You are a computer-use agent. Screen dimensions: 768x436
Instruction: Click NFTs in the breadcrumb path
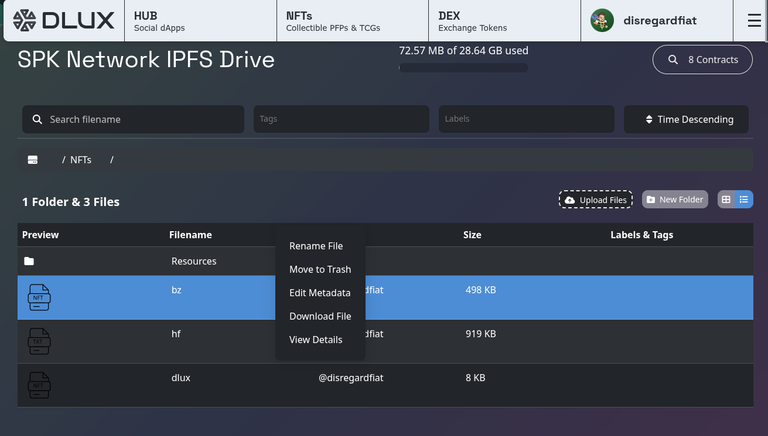(81, 160)
